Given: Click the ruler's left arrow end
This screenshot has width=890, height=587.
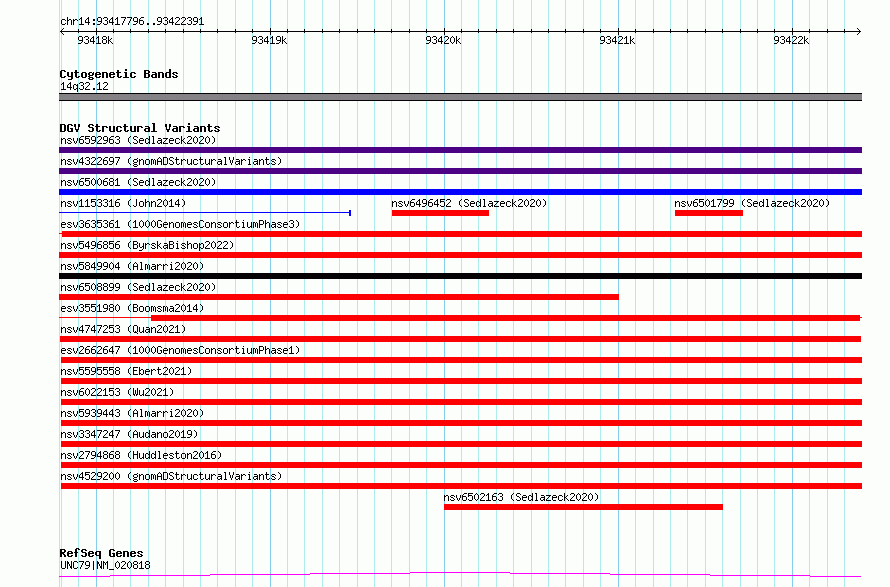Looking at the screenshot, I should coord(62,31).
